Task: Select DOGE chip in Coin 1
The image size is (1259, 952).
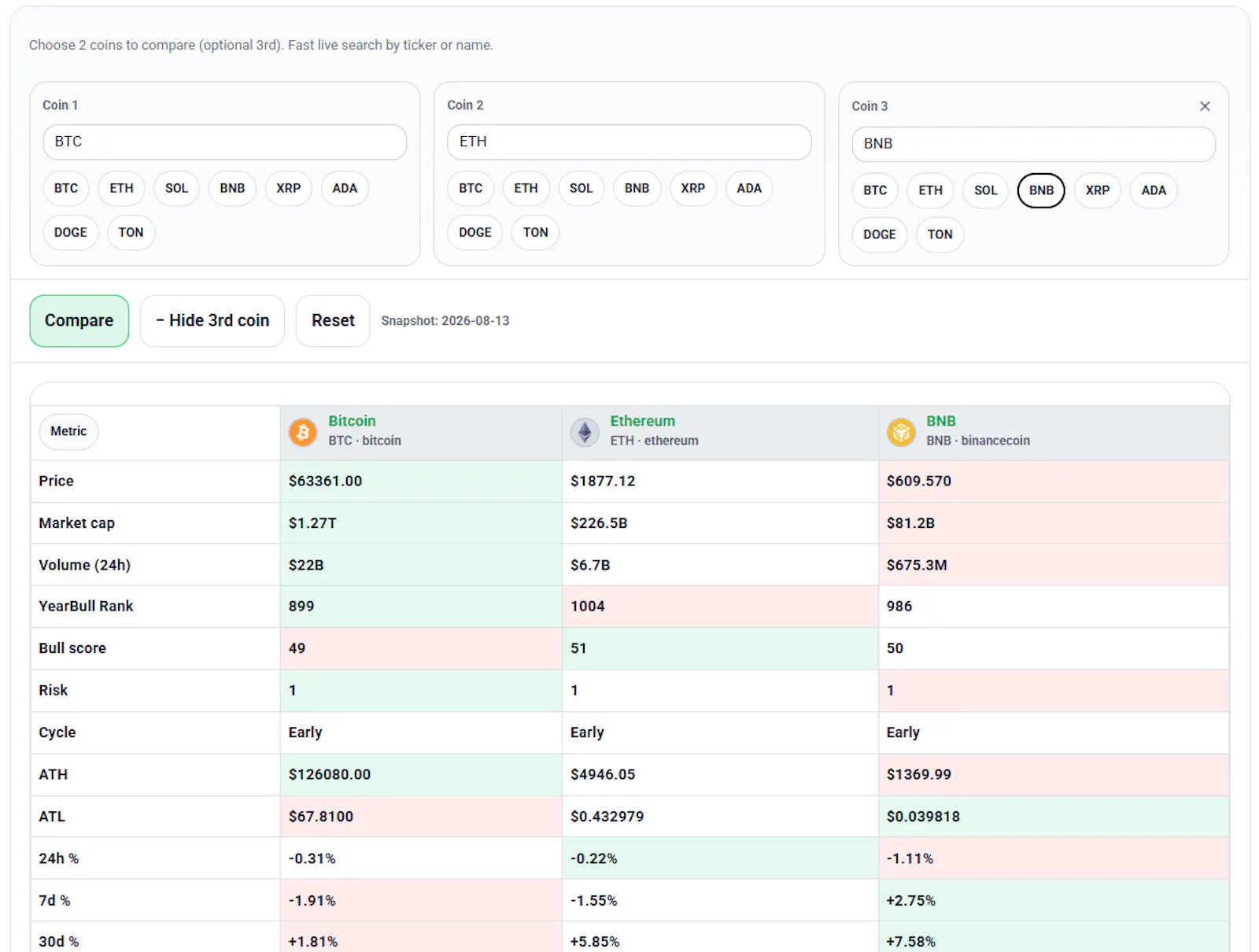Action: click(x=71, y=233)
